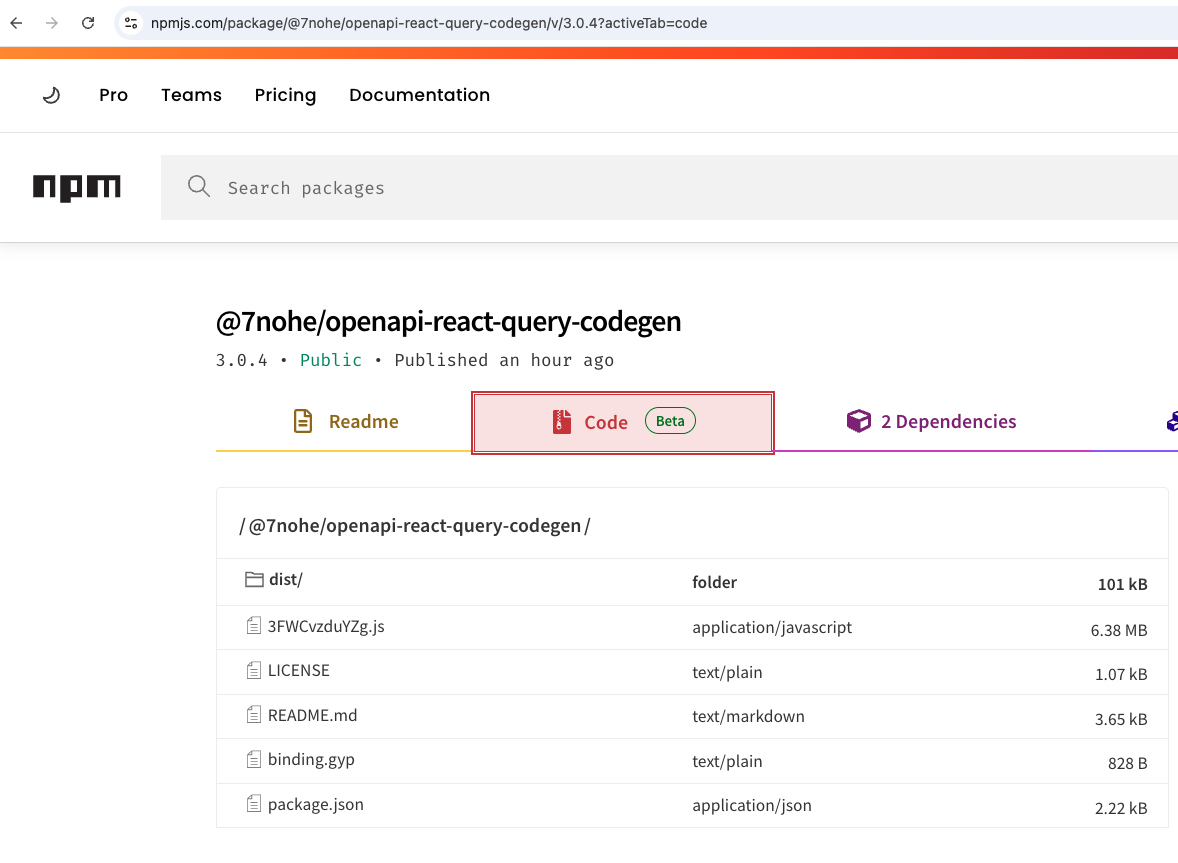Viewport: 1178px width, 863px height.
Task: Click the red zip file Code icon
Action: tap(562, 422)
